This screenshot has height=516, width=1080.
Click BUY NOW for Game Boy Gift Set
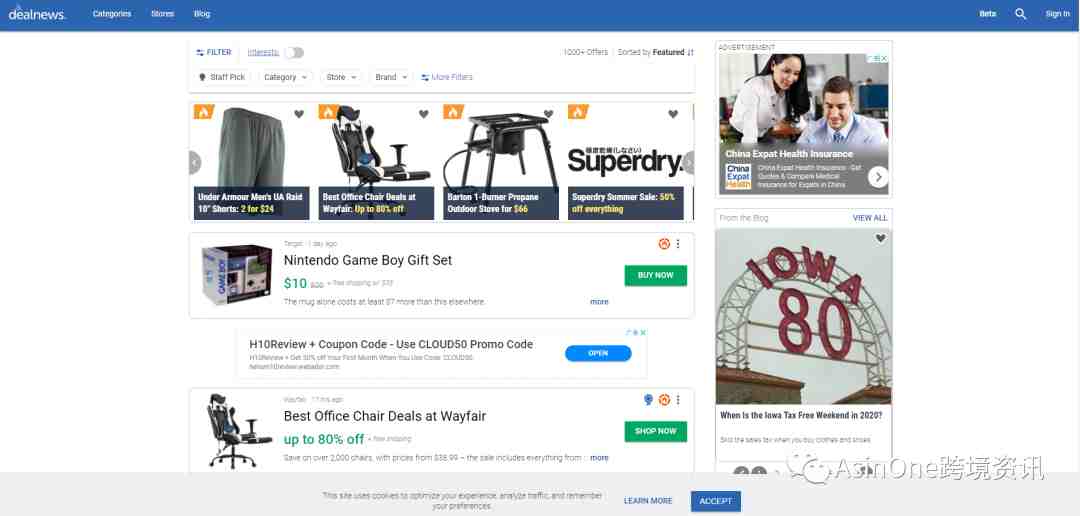(656, 276)
